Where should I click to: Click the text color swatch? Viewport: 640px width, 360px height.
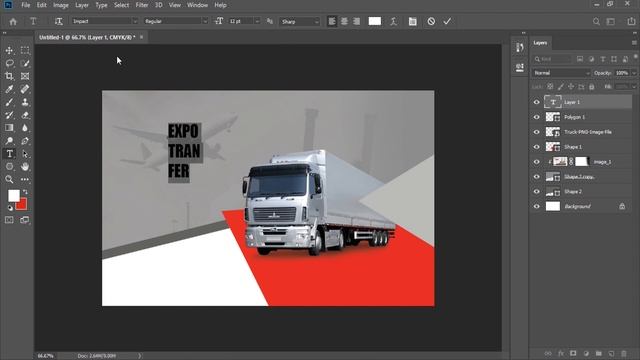pyautogui.click(x=375, y=21)
